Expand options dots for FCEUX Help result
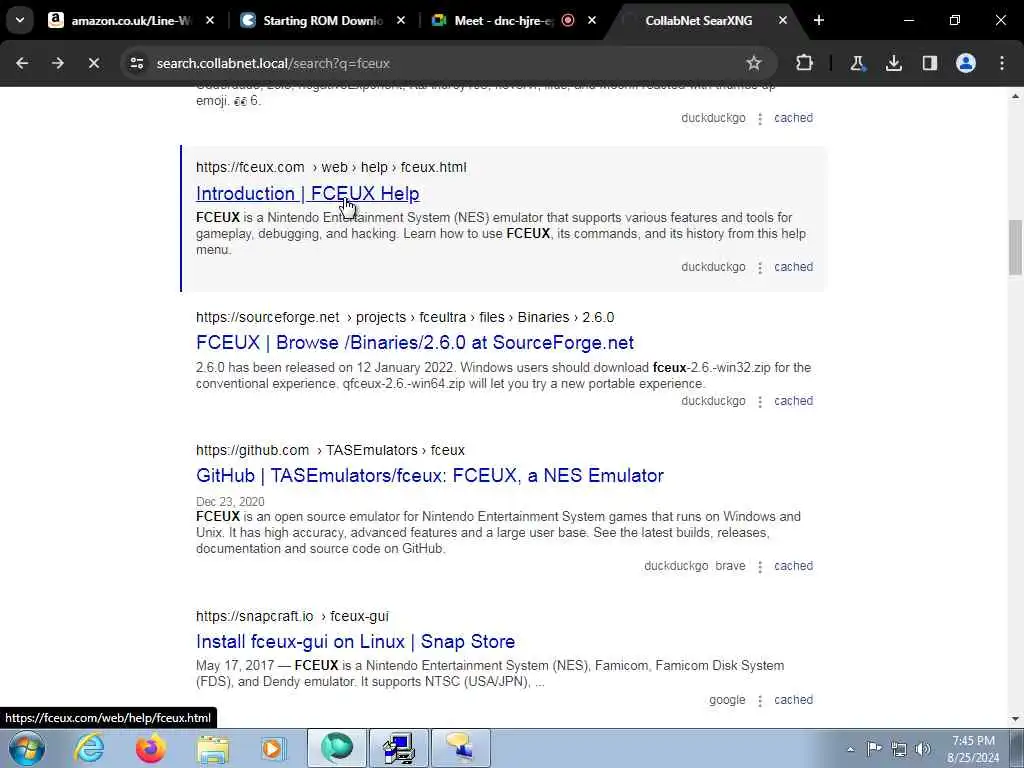Viewport: 1024px width, 768px height. (760, 268)
